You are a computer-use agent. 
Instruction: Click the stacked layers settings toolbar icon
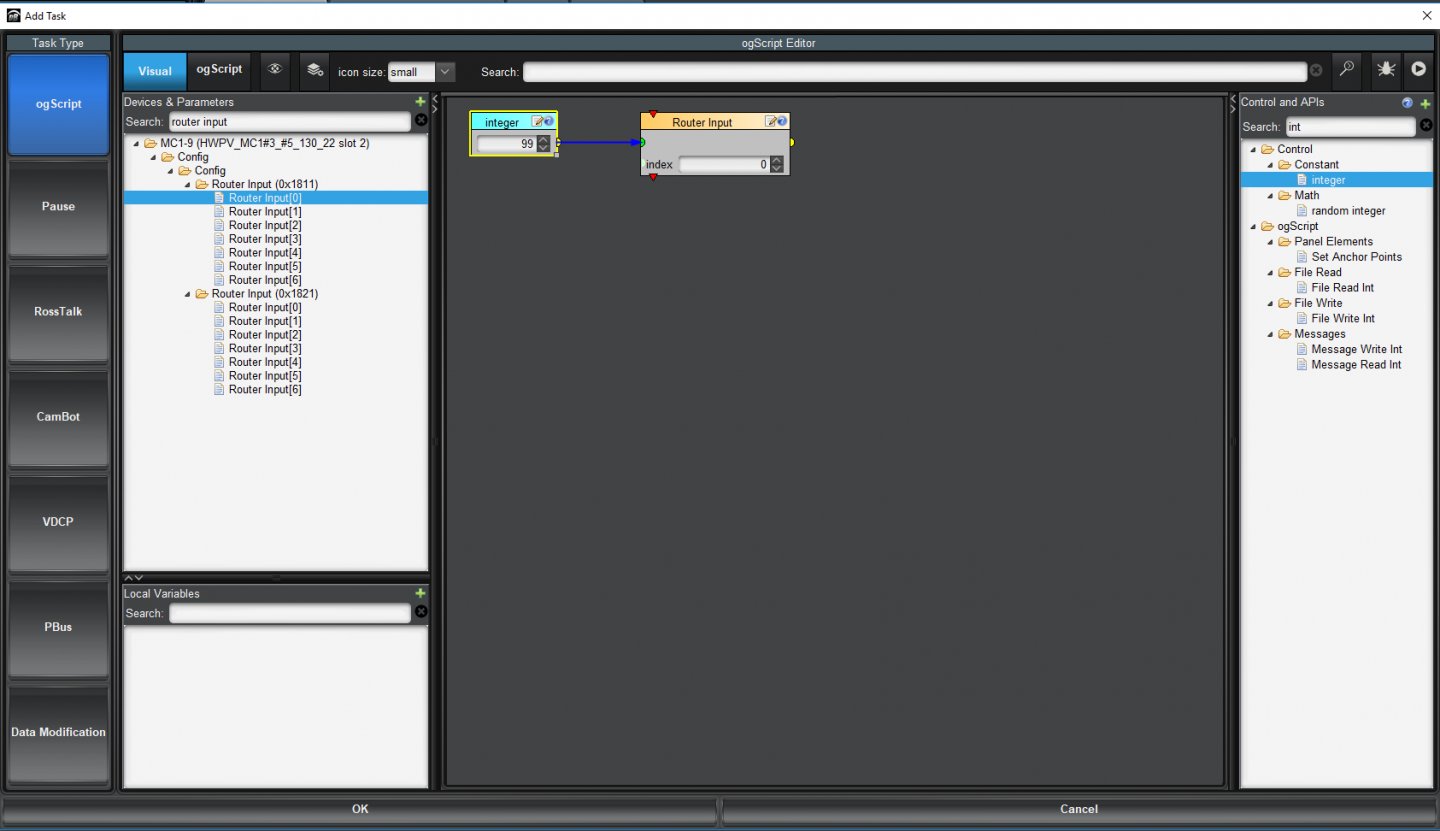point(315,70)
